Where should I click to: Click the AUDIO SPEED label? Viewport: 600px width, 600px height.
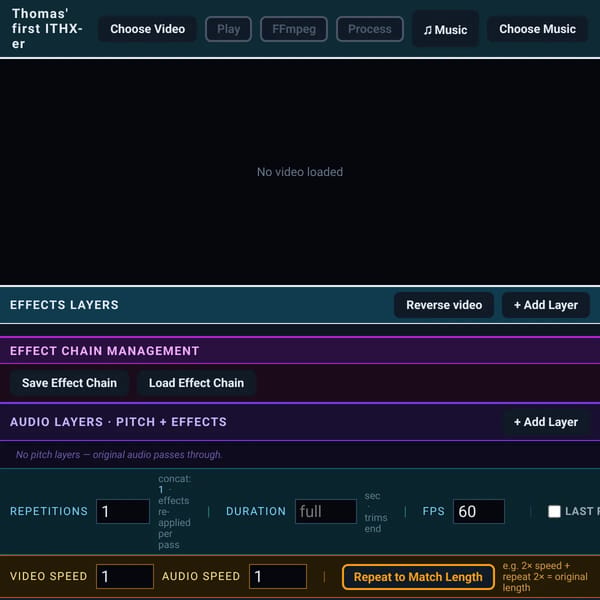(201, 576)
